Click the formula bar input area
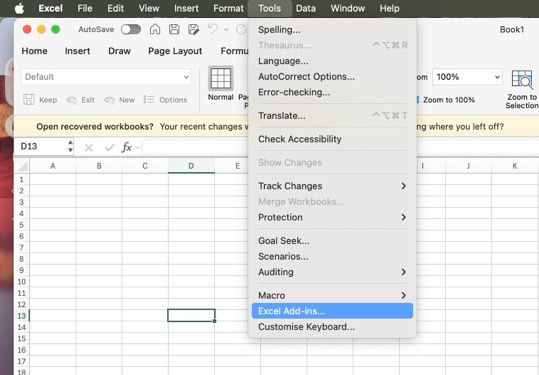This screenshot has width=539, height=375. pyautogui.click(x=194, y=147)
